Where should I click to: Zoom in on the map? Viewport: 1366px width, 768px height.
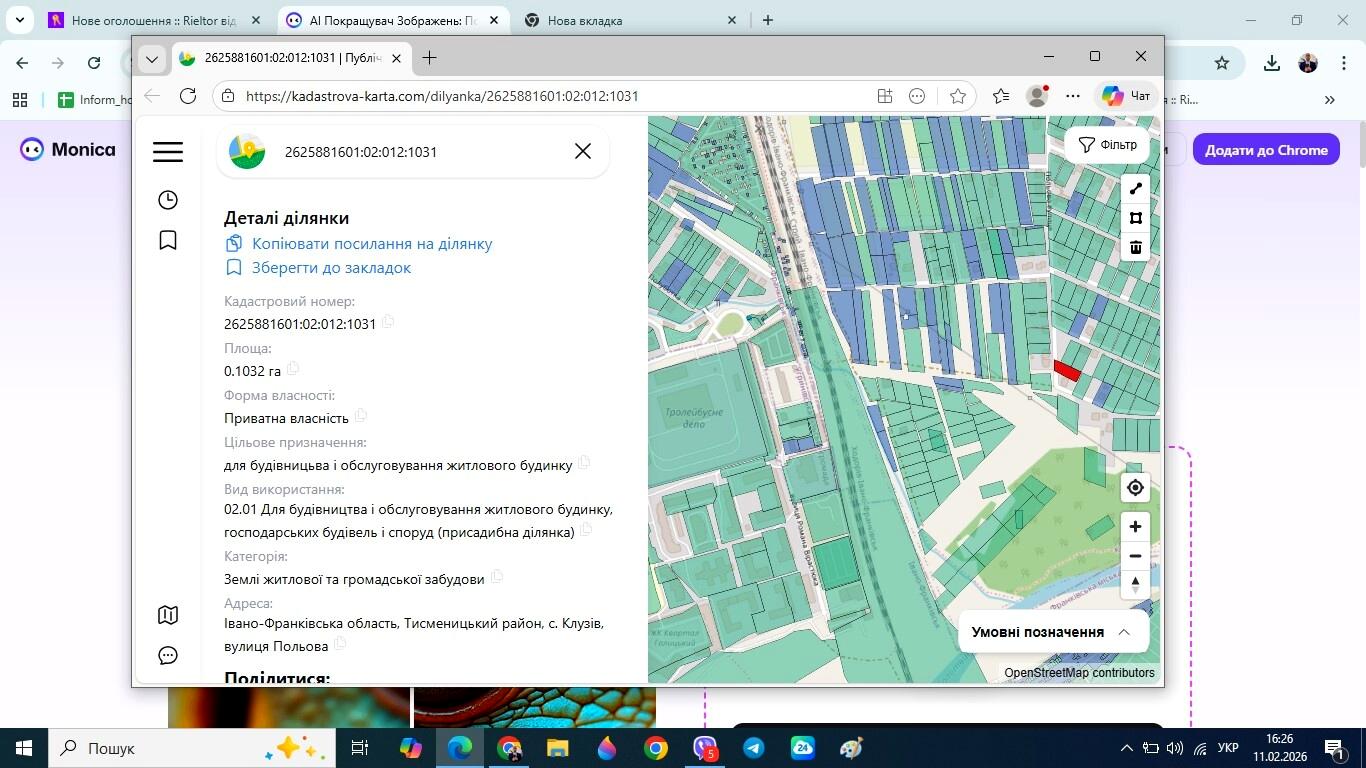[x=1135, y=527]
